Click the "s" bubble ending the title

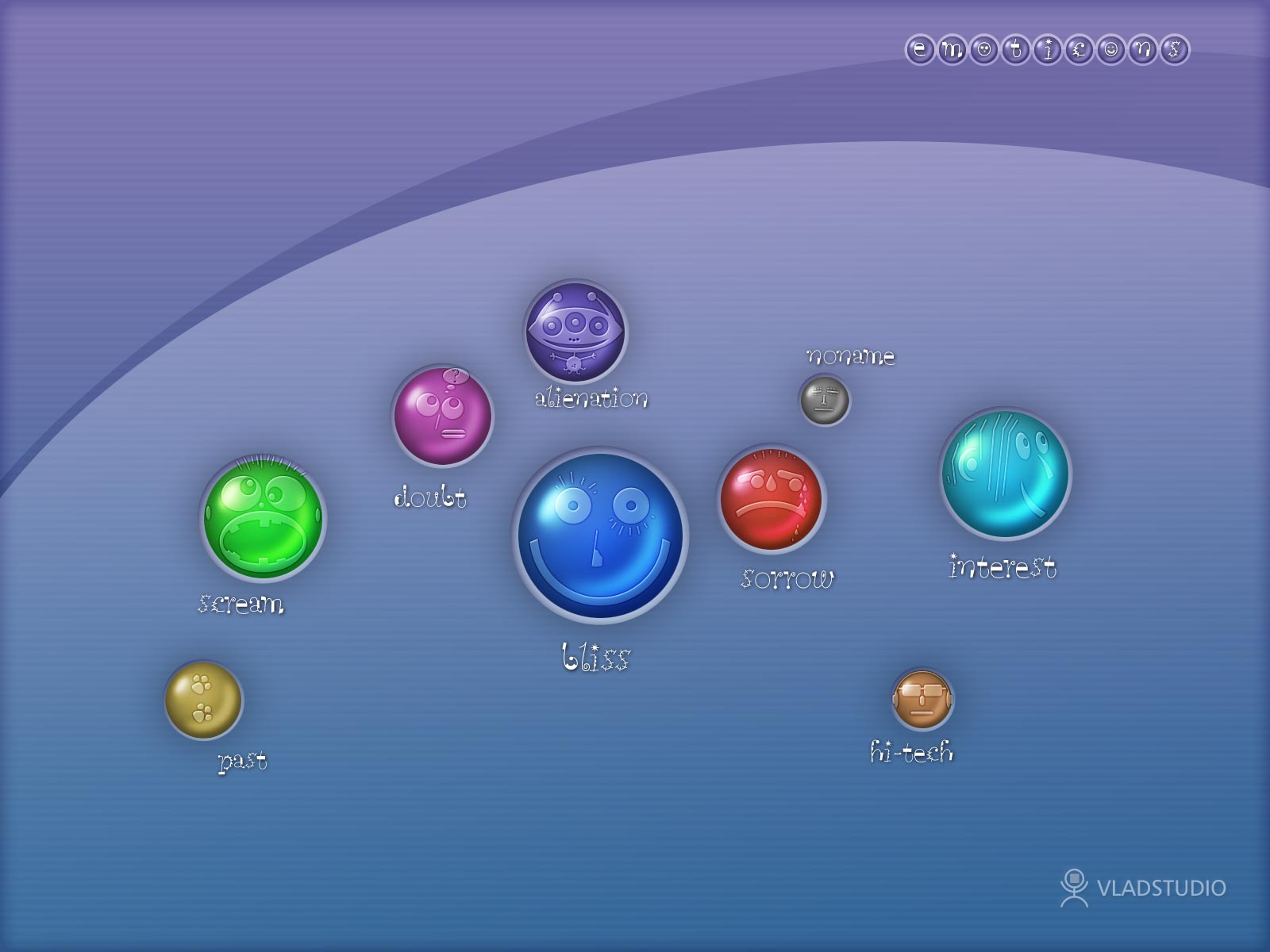(1174, 50)
